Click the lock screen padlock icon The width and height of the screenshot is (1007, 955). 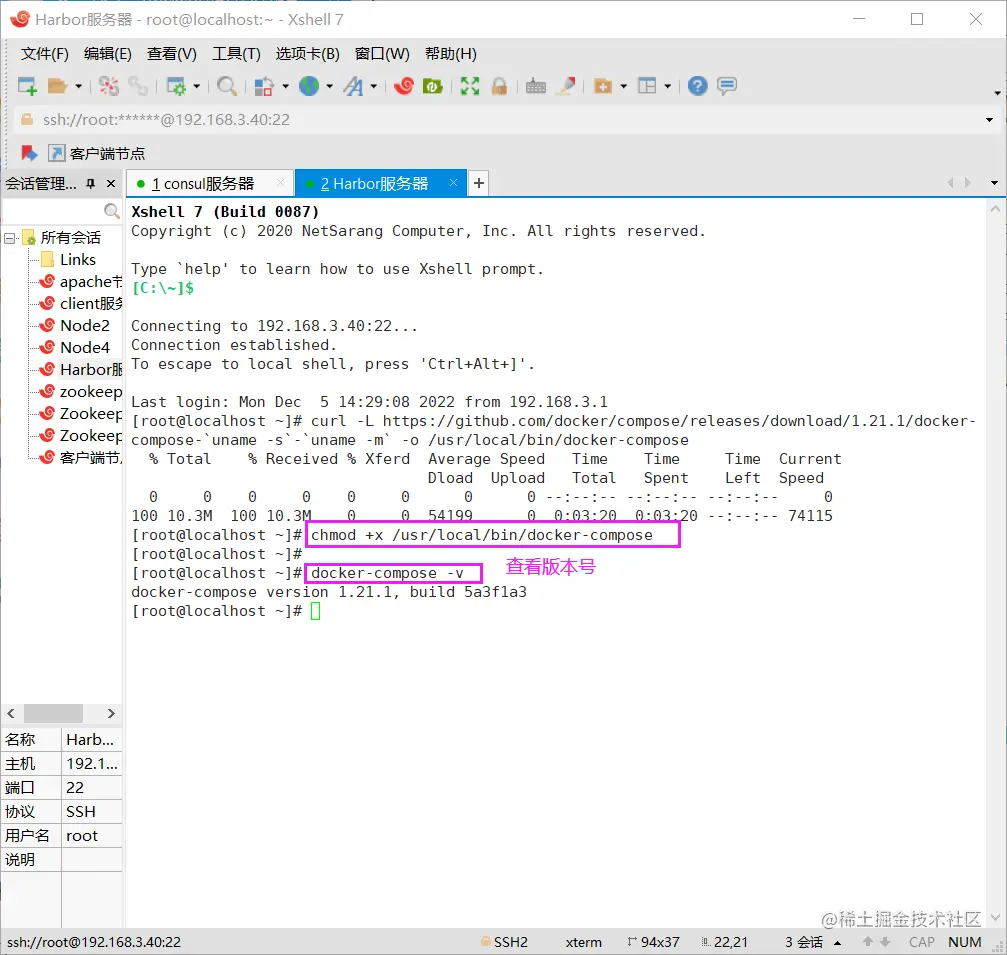(499, 86)
